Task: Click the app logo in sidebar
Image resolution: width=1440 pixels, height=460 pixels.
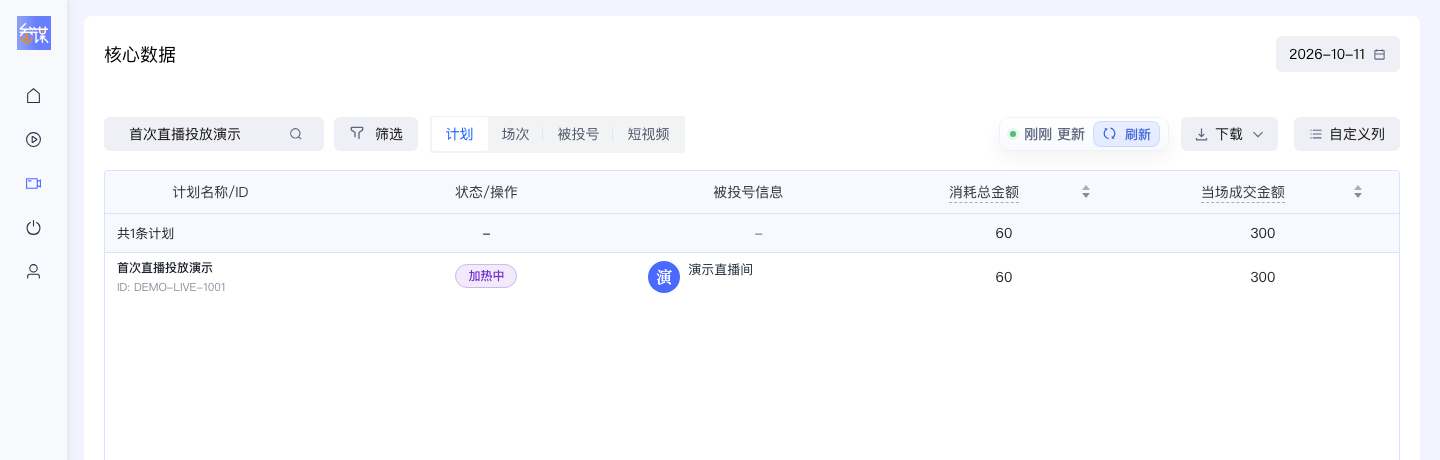Action: click(x=34, y=33)
